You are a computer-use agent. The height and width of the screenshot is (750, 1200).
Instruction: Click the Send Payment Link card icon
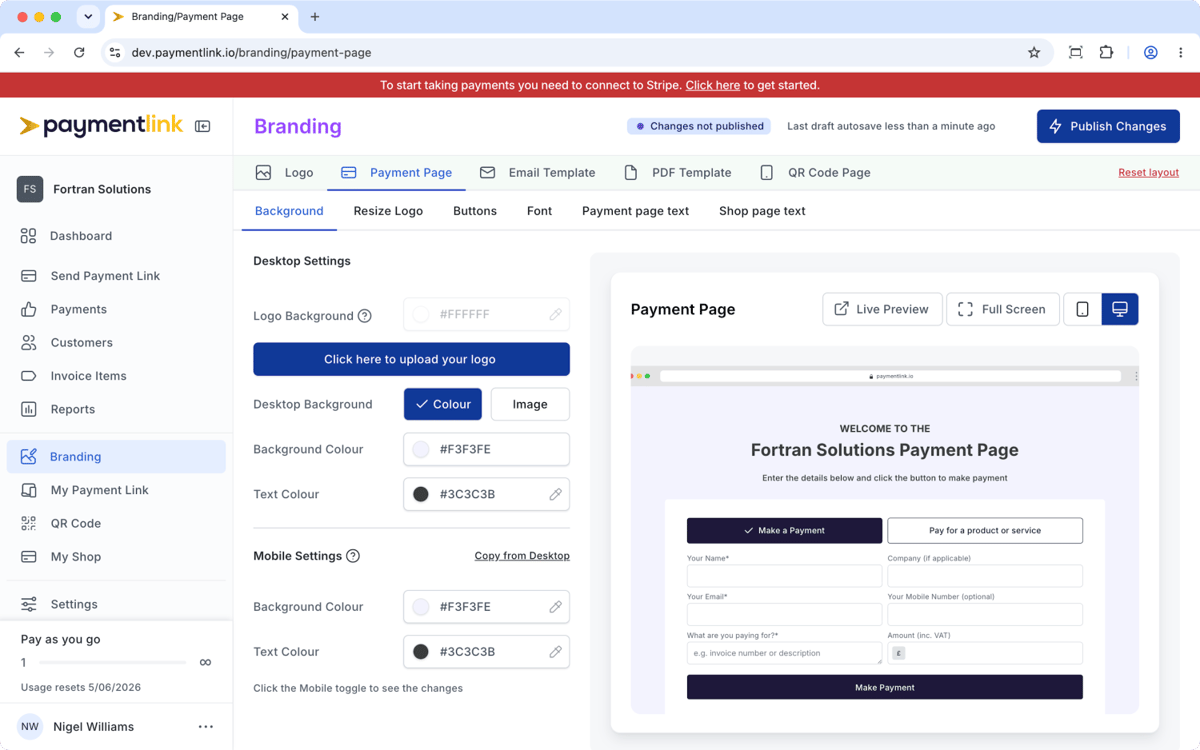[29, 276]
